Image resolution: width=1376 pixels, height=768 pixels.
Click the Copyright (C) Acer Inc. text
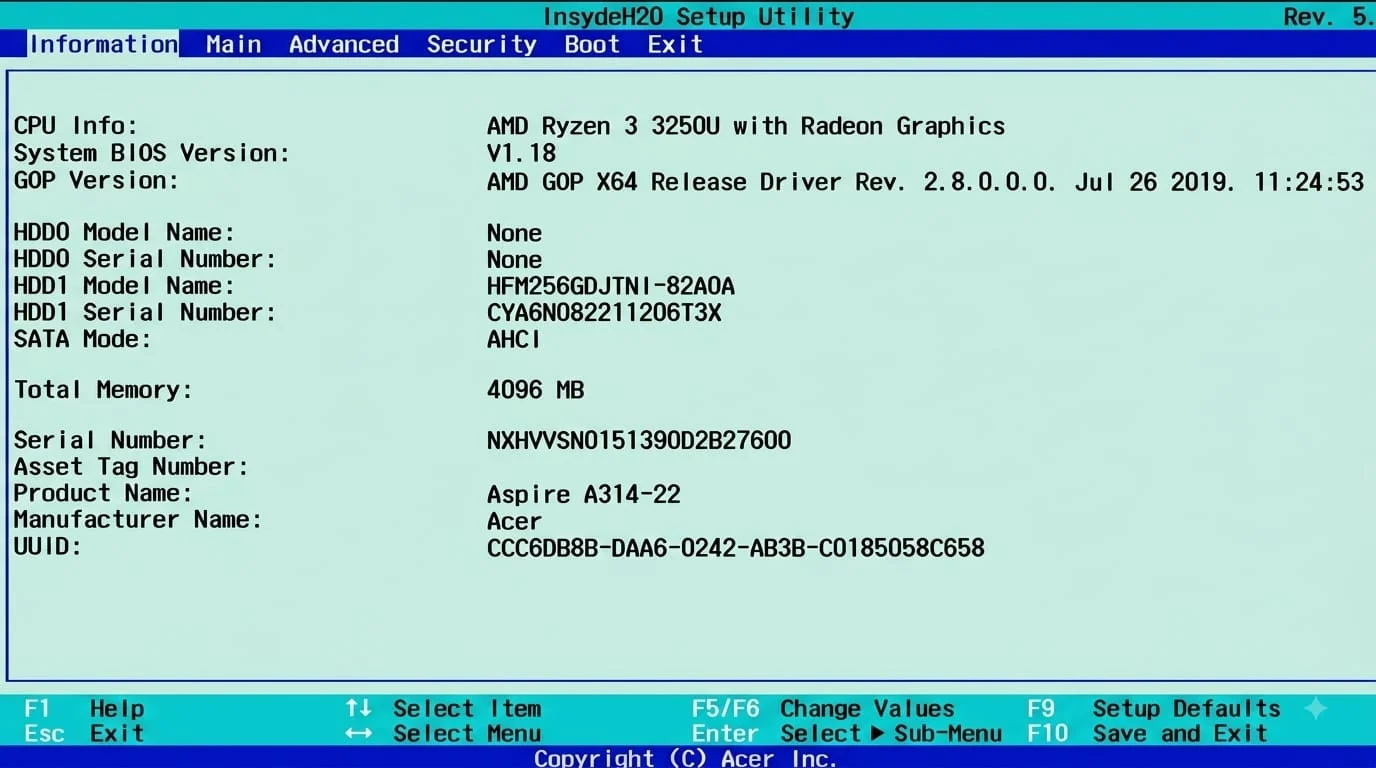tap(686, 758)
